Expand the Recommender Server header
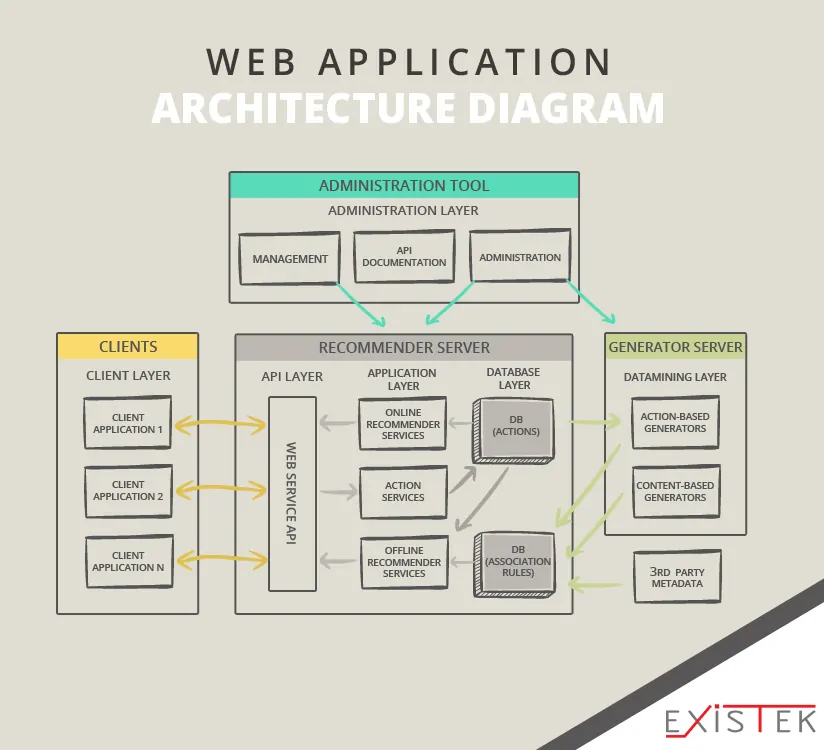The image size is (824, 750). pos(403,347)
